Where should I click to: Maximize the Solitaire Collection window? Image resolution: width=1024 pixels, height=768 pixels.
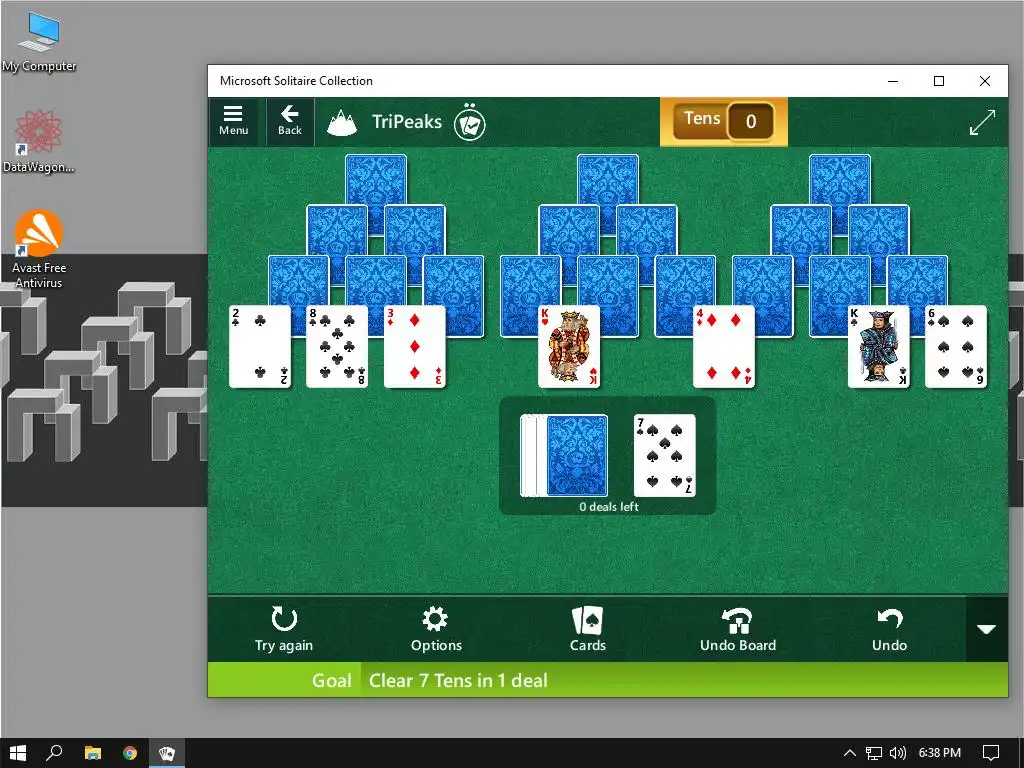pos(939,81)
